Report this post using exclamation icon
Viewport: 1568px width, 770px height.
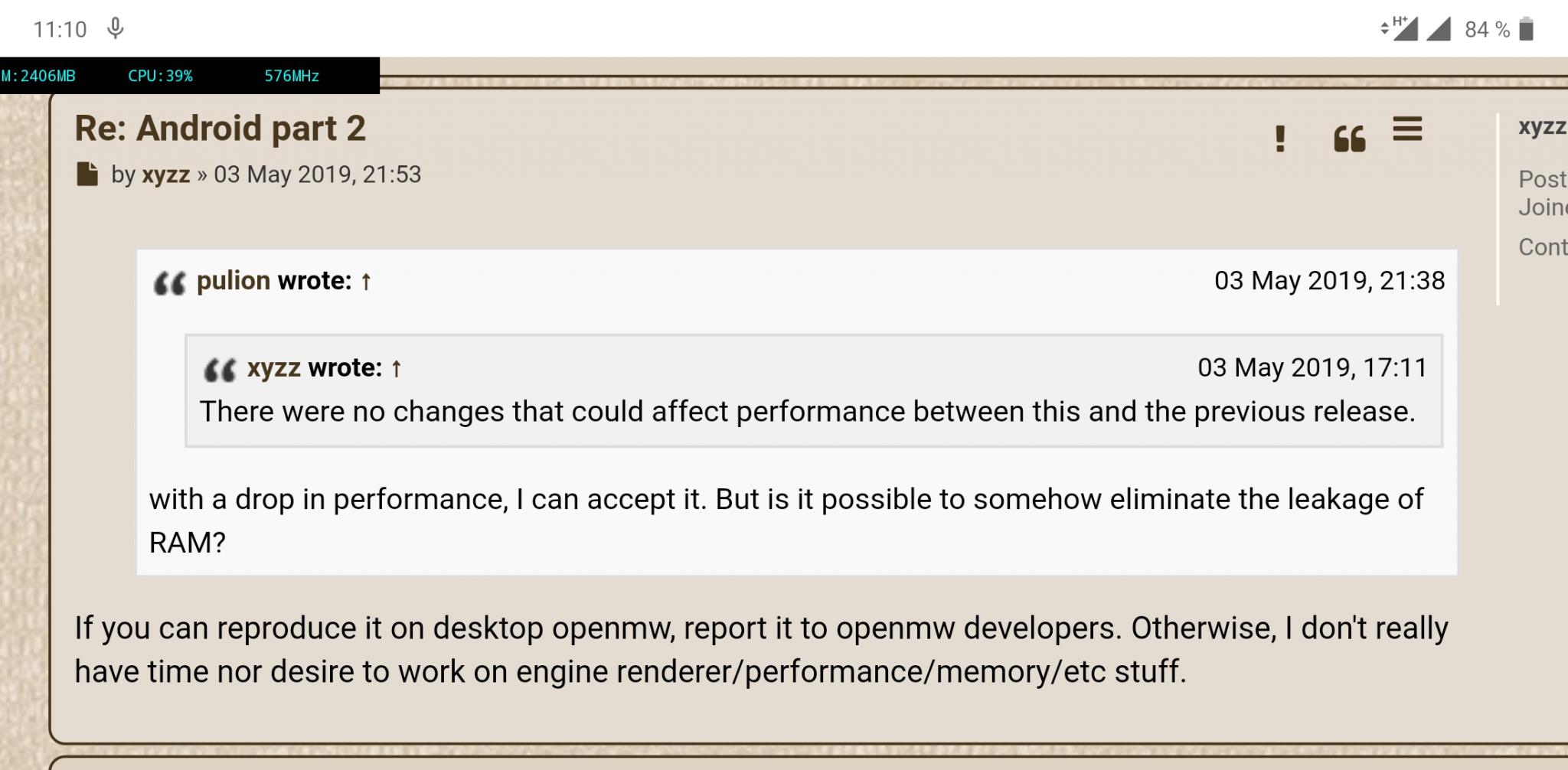tap(1279, 139)
